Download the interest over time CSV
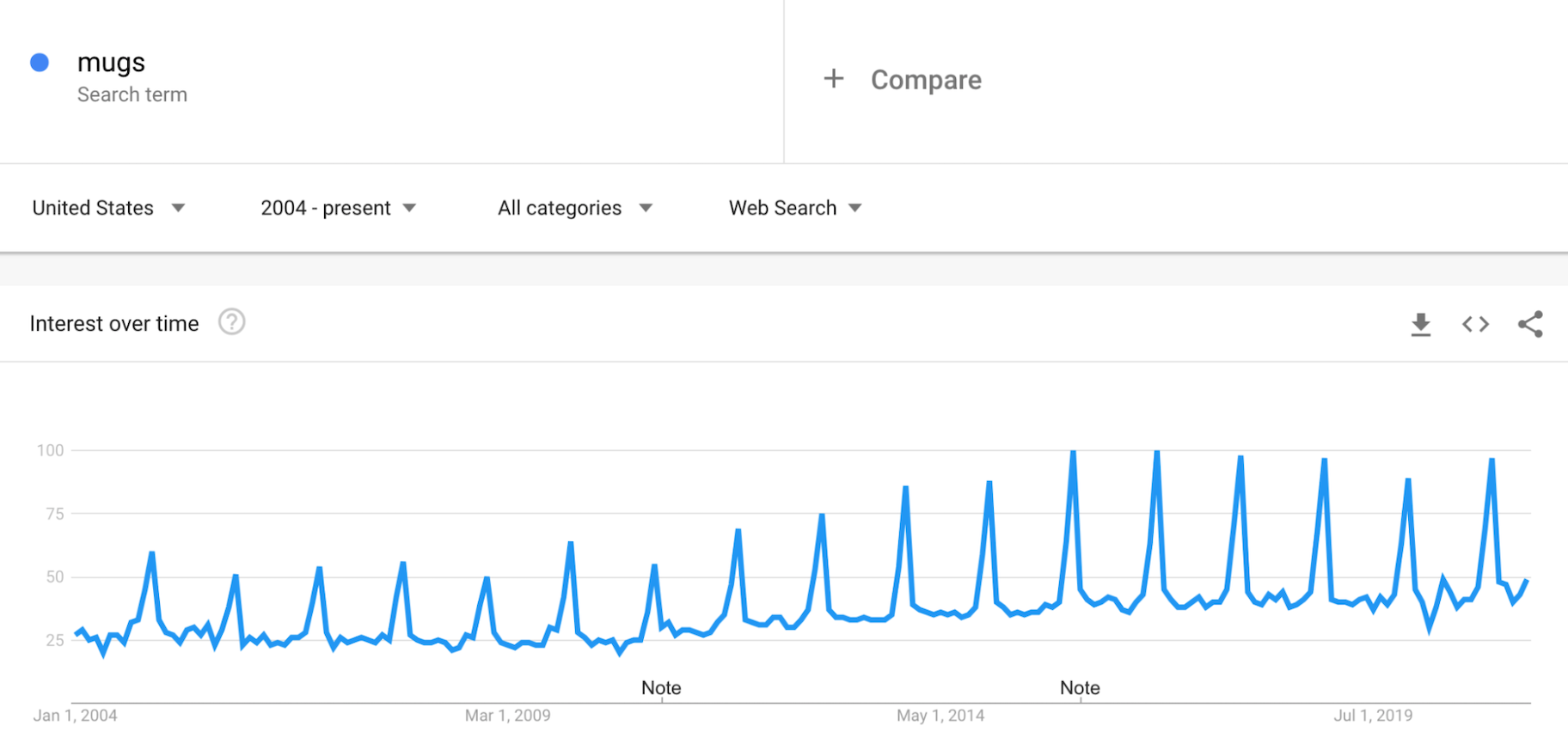This screenshot has width=1568, height=756. [1421, 324]
